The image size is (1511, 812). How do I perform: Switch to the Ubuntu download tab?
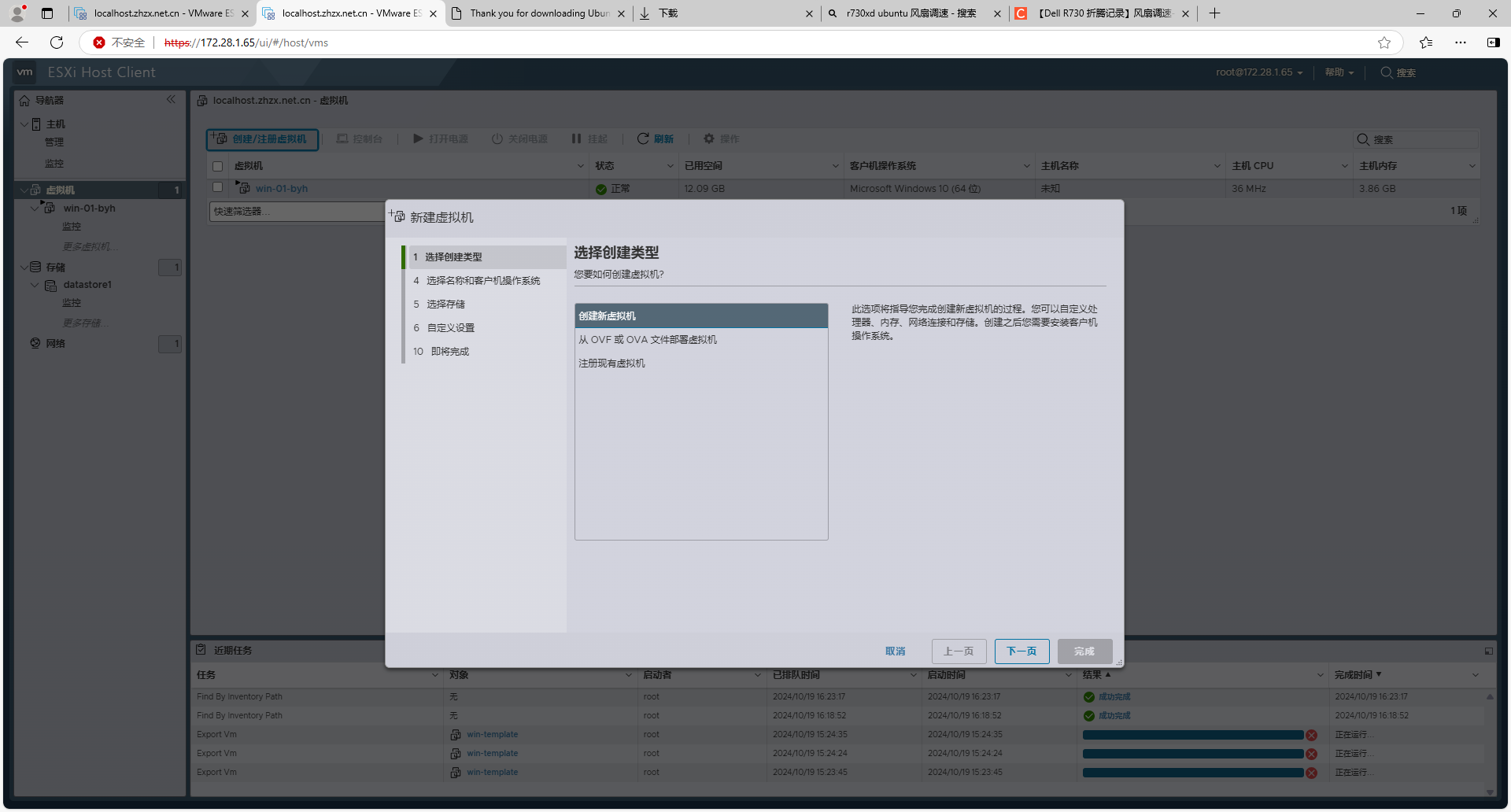point(538,13)
